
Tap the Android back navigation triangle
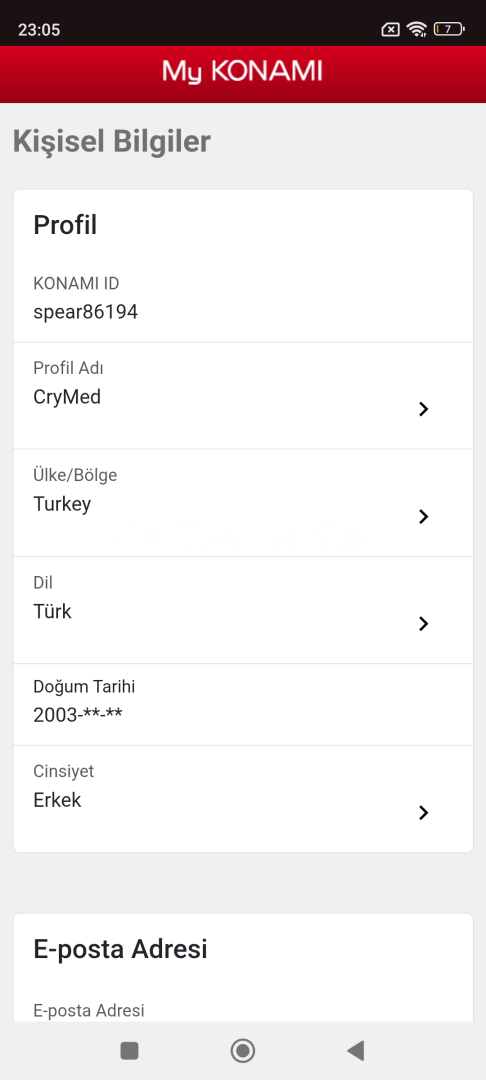356,1050
